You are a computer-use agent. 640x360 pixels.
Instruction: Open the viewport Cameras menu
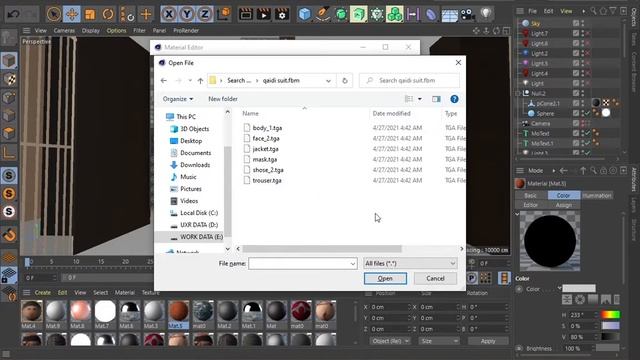(64, 30)
